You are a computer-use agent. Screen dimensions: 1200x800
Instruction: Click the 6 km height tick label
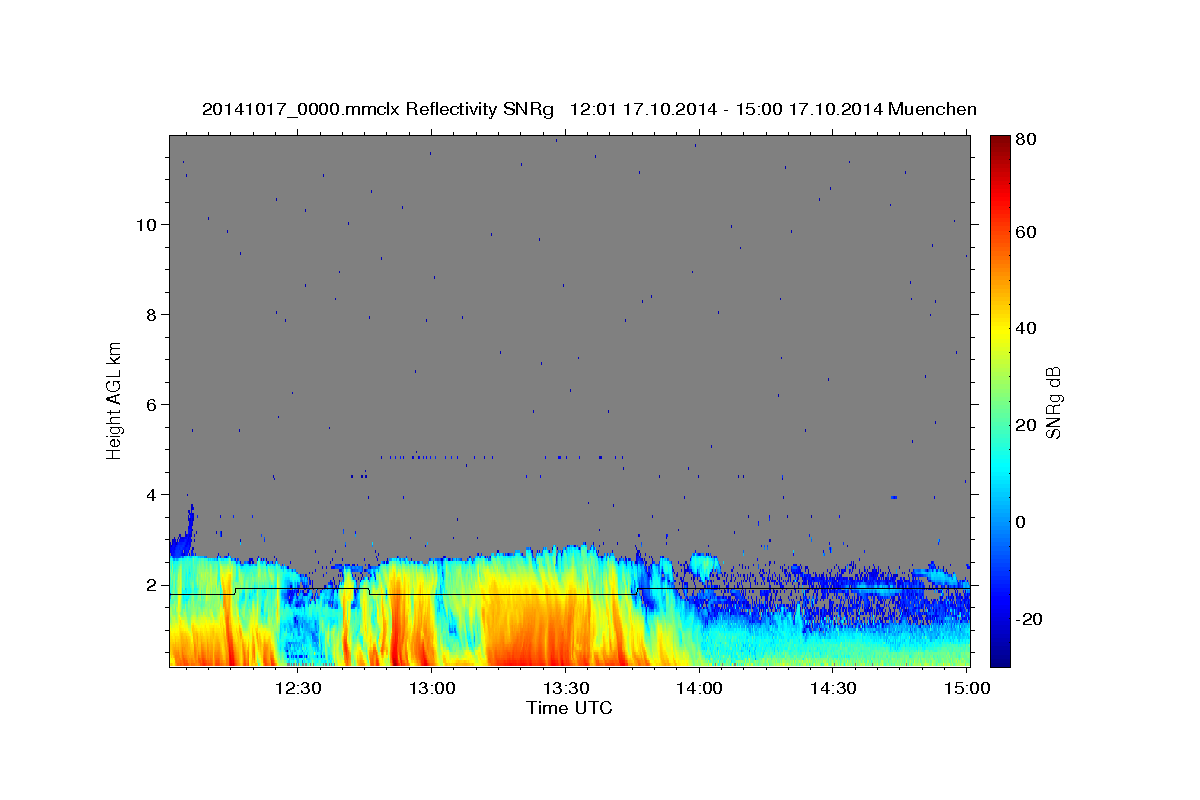[153, 405]
